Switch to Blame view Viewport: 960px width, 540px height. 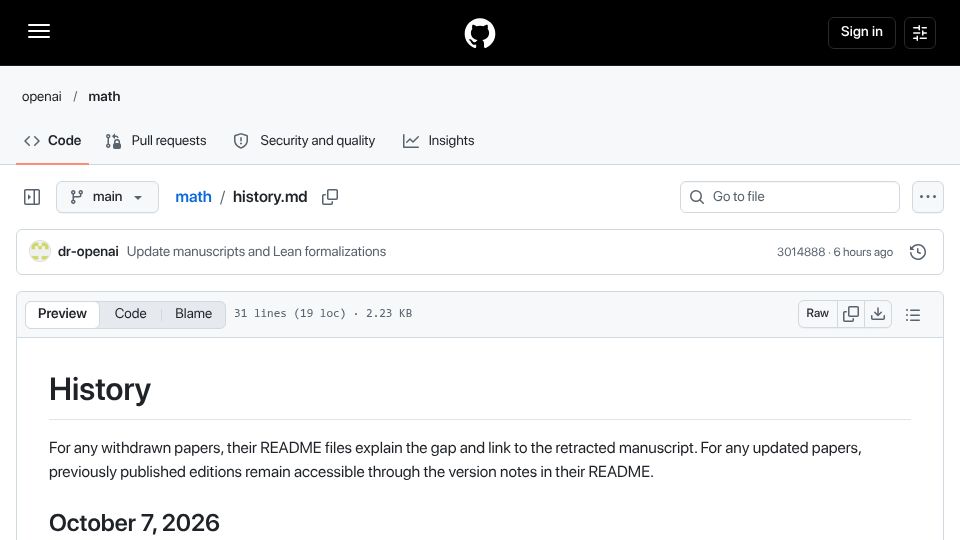coord(193,314)
